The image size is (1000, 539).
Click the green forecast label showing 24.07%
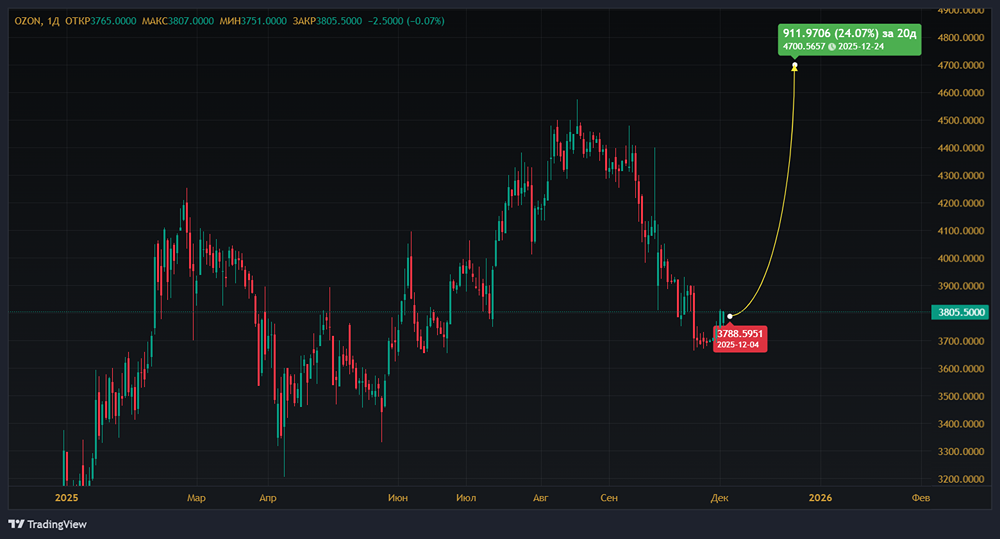[x=849, y=39]
